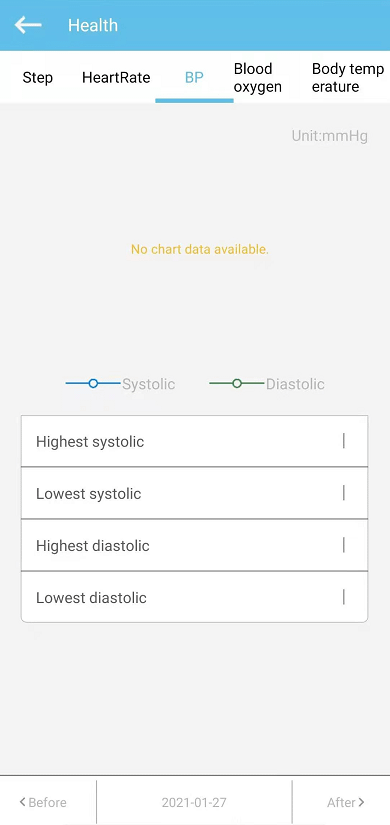Click the Systolic legend line marker

click(93, 384)
